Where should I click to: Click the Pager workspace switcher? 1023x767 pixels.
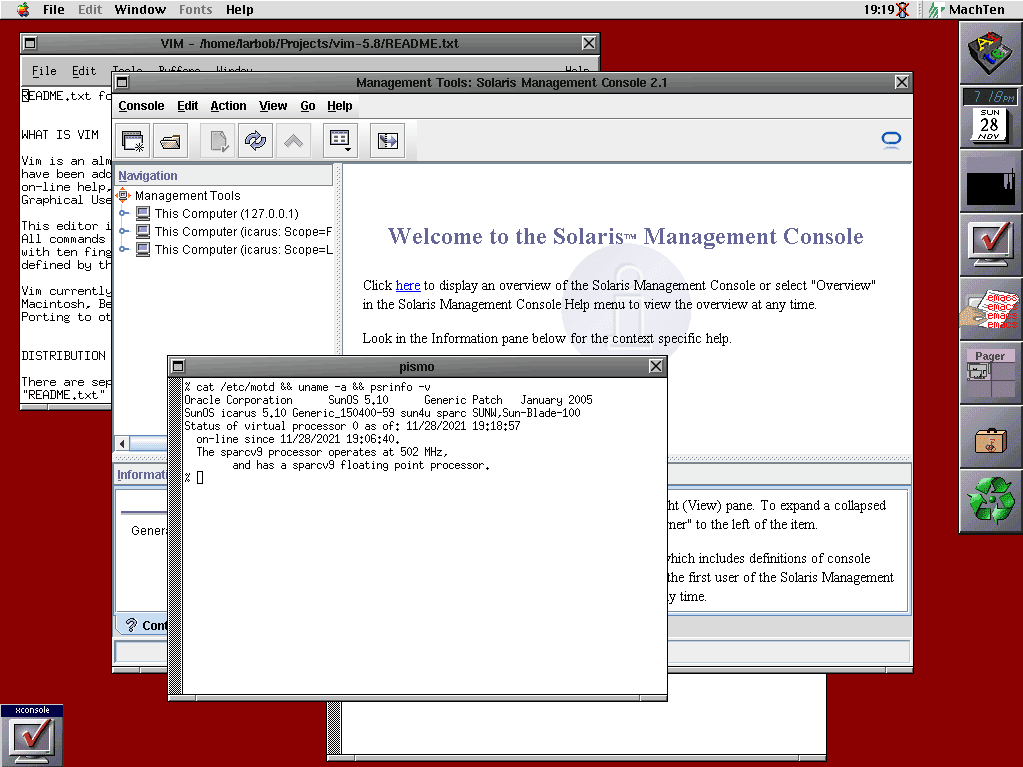click(x=990, y=372)
